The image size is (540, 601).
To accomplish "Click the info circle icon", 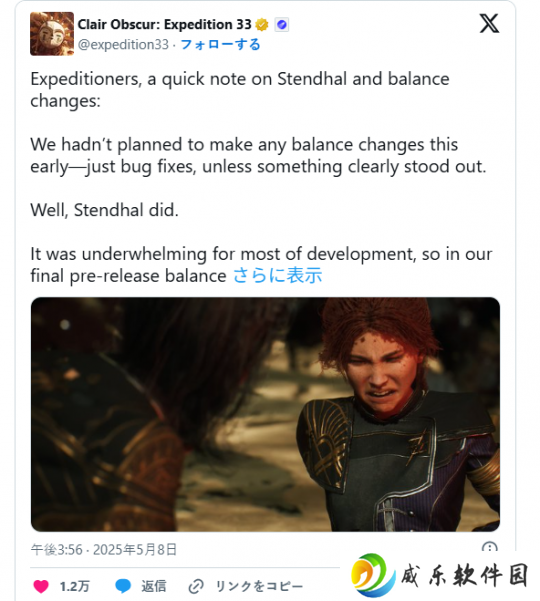I will coord(489,547).
